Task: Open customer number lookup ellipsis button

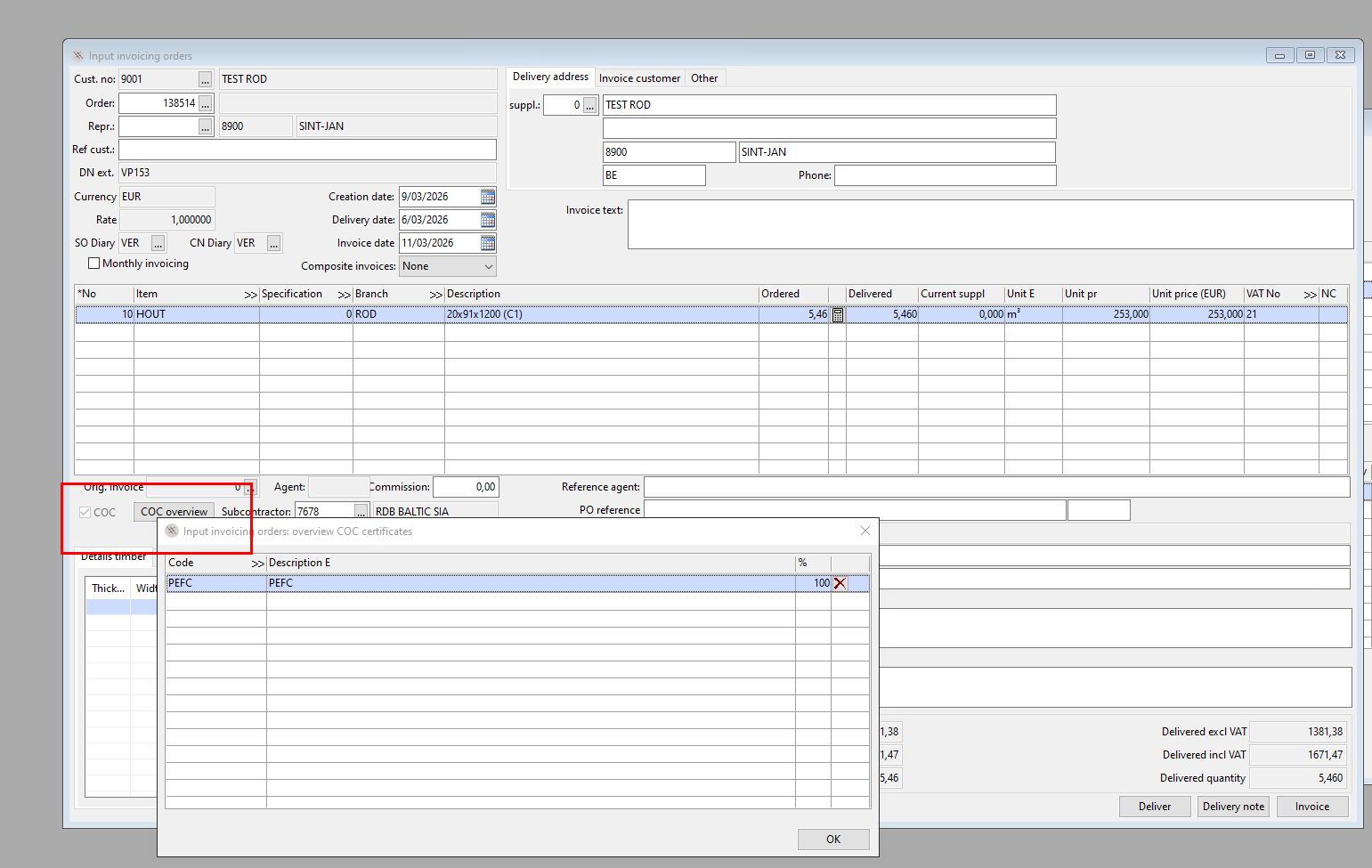Action: (x=206, y=80)
